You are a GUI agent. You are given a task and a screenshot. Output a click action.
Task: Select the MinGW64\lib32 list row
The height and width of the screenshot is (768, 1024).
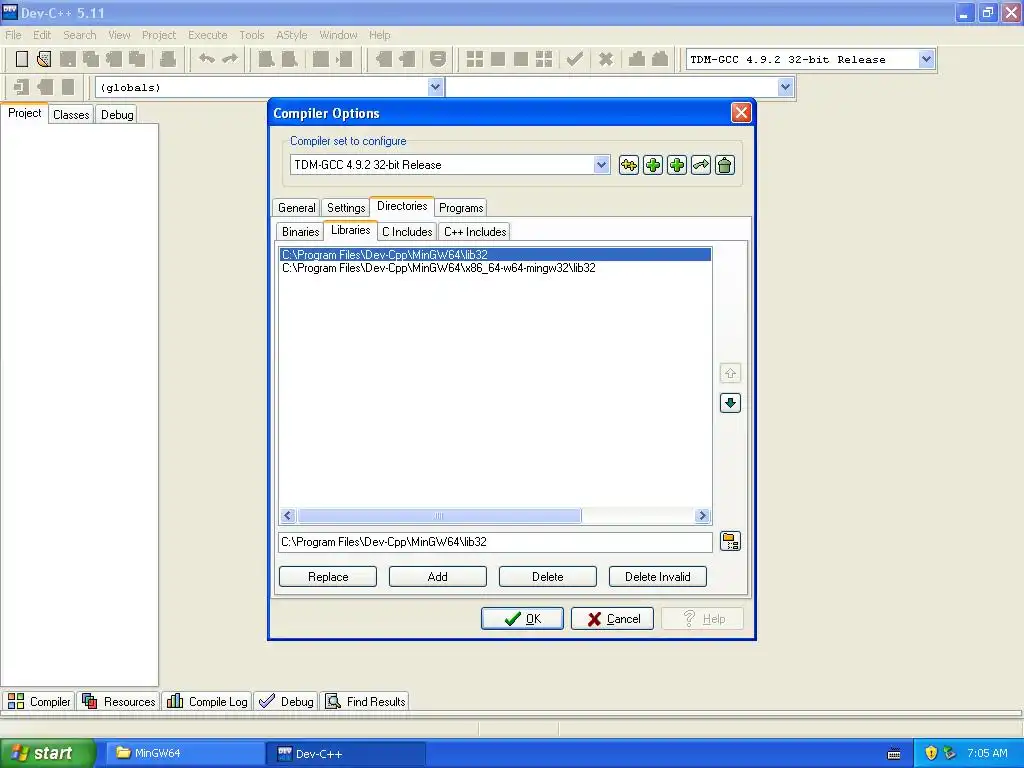coord(496,255)
